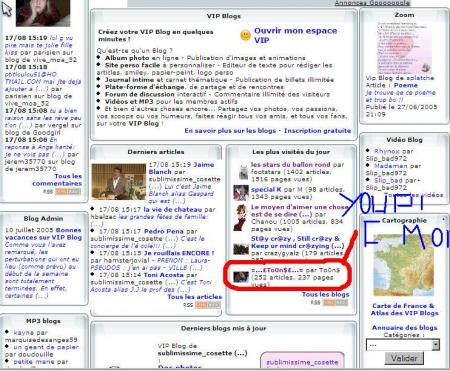Click the Tous les blogs link
Viewport: 450px width, 371px height.
pyautogui.click(x=326, y=294)
